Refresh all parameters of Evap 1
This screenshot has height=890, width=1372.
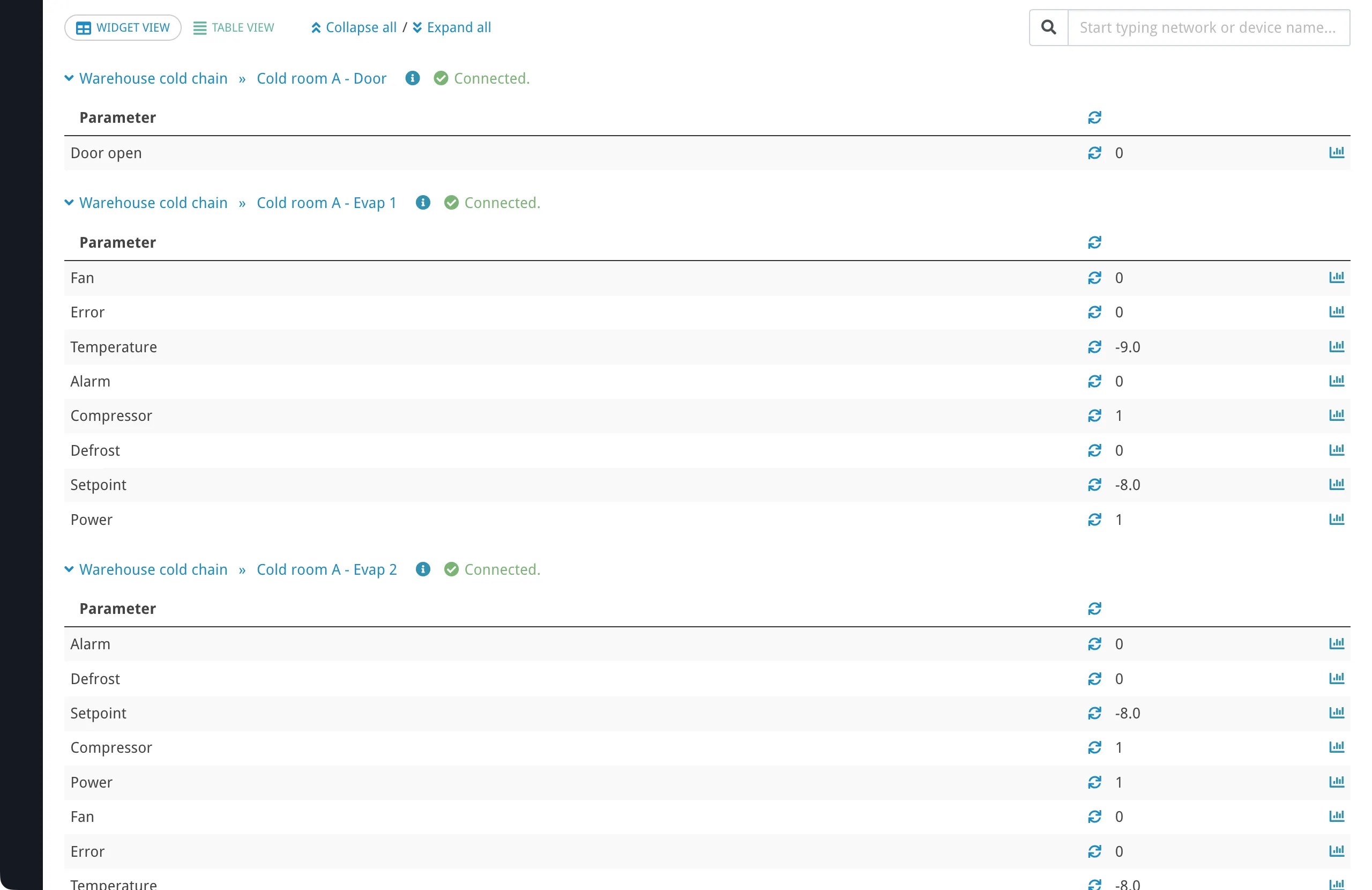(x=1094, y=242)
